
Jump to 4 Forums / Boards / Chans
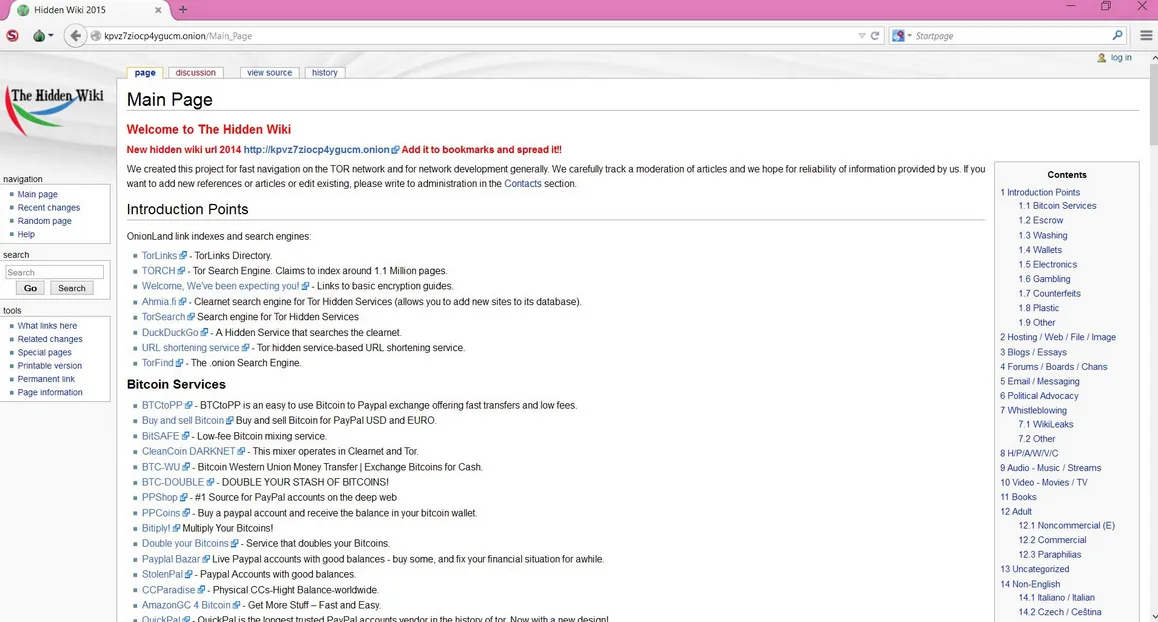pos(1053,366)
